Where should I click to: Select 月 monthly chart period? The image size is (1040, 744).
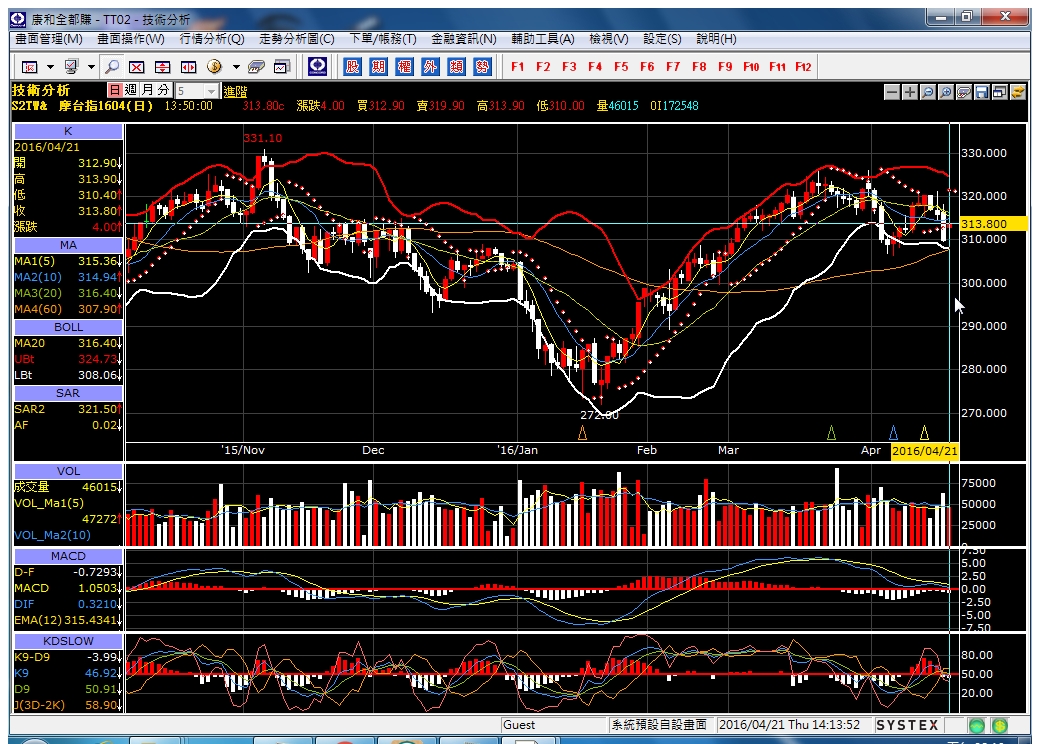(x=147, y=90)
